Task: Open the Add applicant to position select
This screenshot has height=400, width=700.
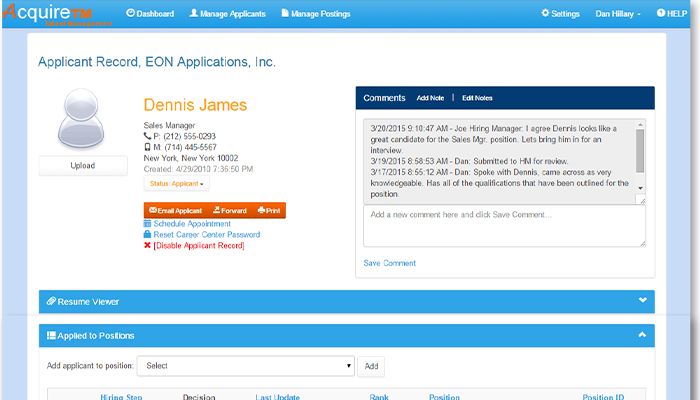Action: tap(245, 366)
